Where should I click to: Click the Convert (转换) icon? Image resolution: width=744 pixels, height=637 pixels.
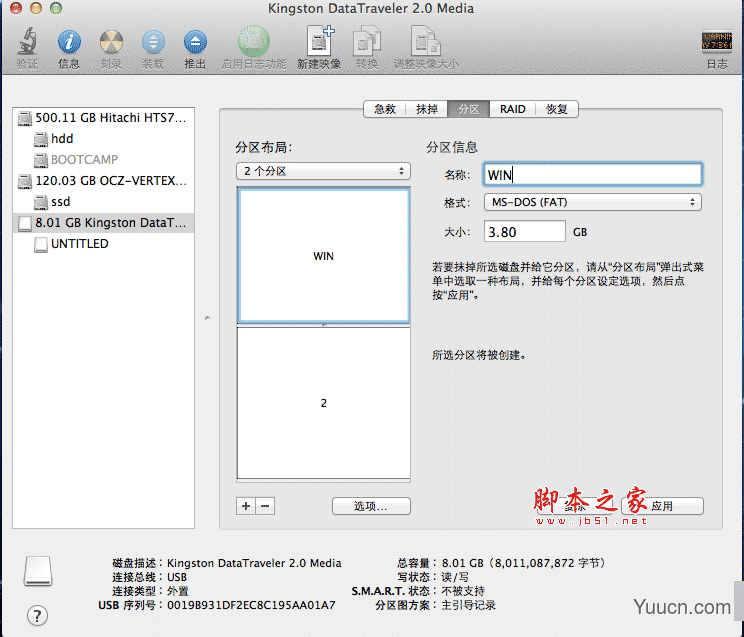coord(367,41)
